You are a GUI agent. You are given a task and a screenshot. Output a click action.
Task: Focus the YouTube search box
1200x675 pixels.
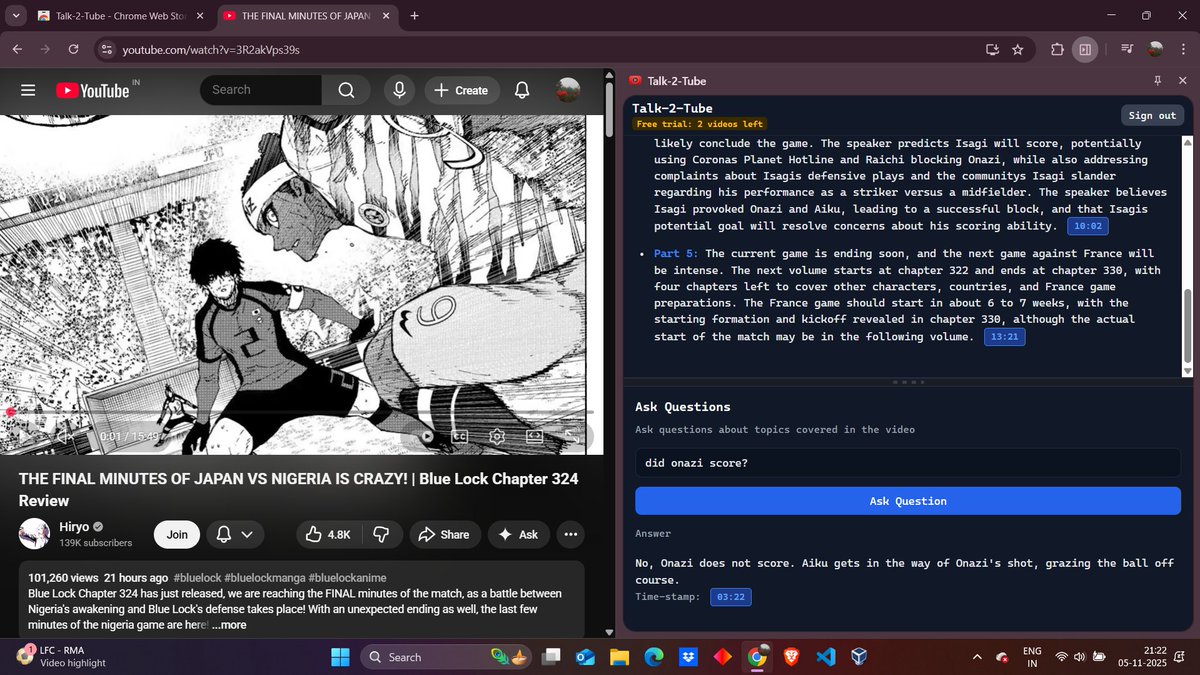tap(261, 90)
